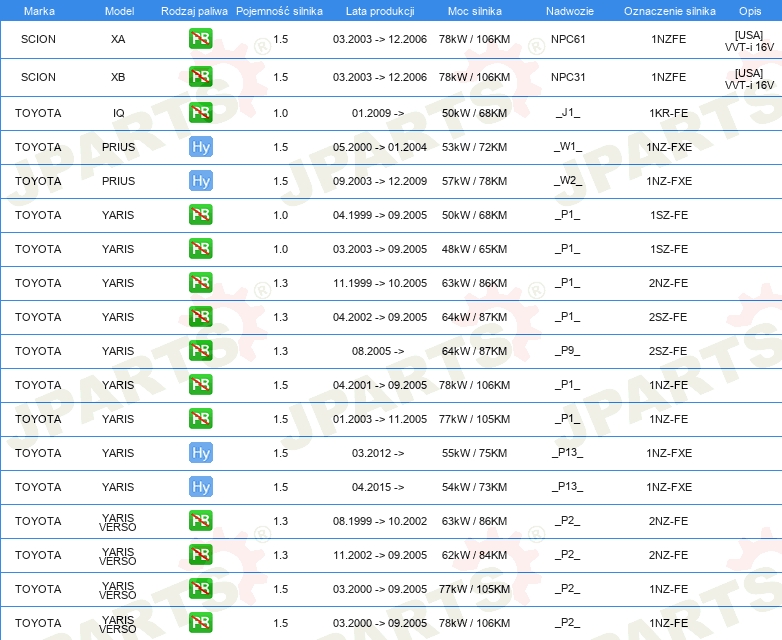This screenshot has height=640, width=782.
Task: Click the Nadwozie column header
Action: [570, 11]
